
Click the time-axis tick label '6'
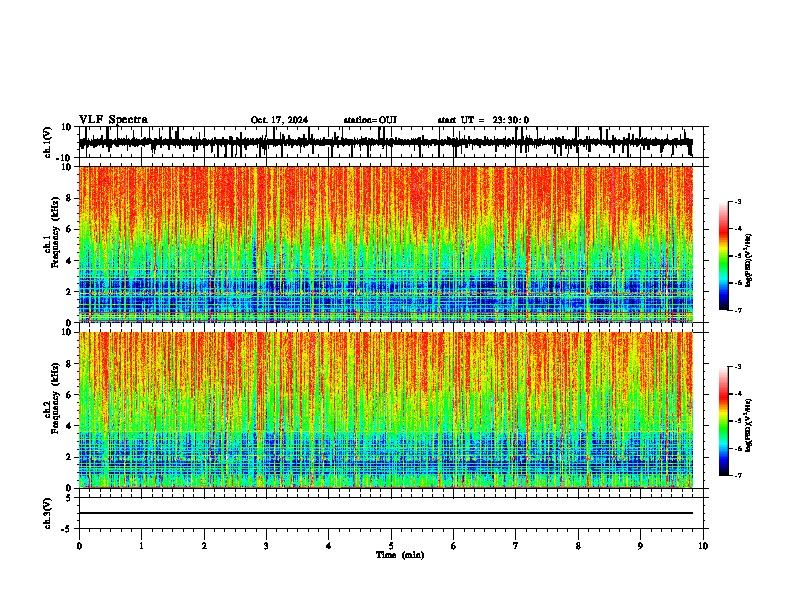coord(454,546)
